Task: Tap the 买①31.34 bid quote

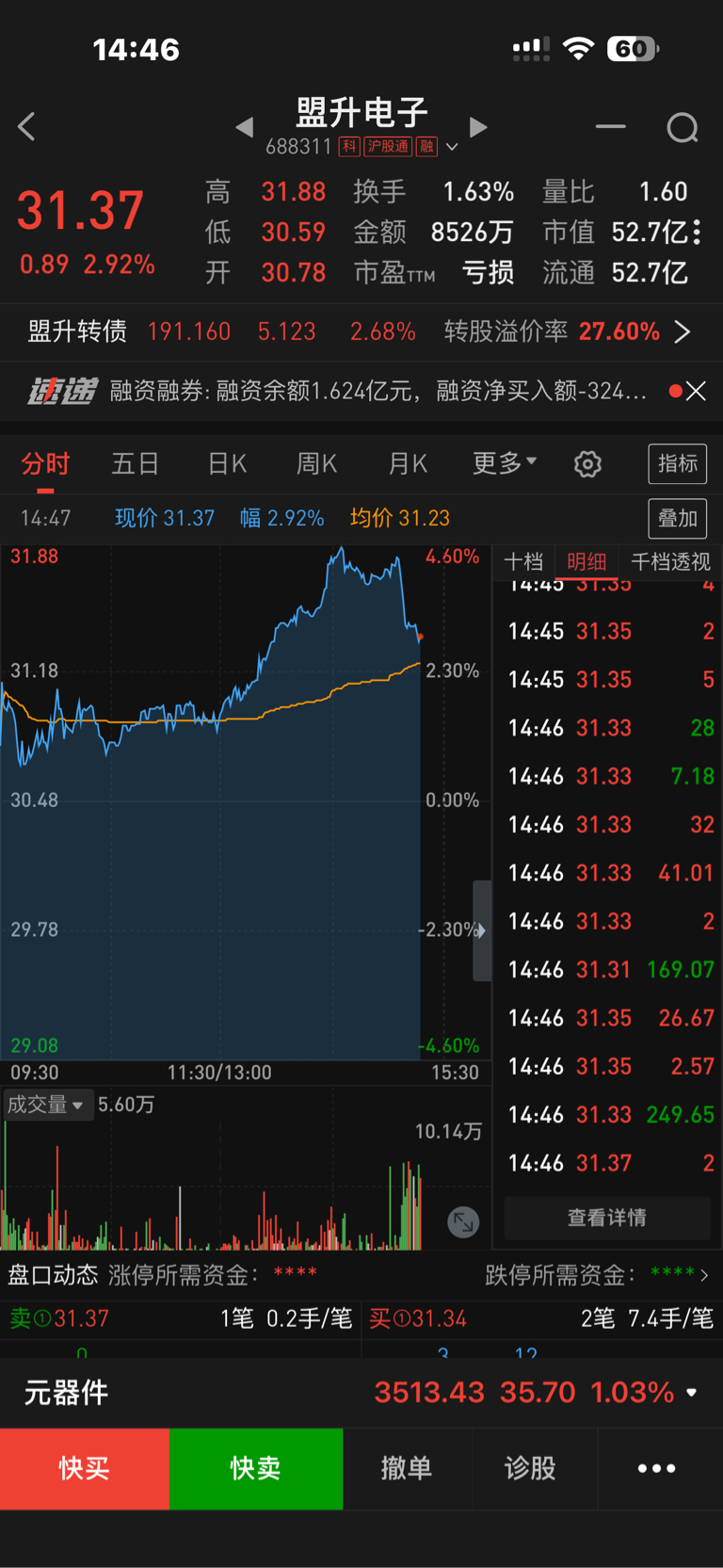Action: tap(418, 1318)
